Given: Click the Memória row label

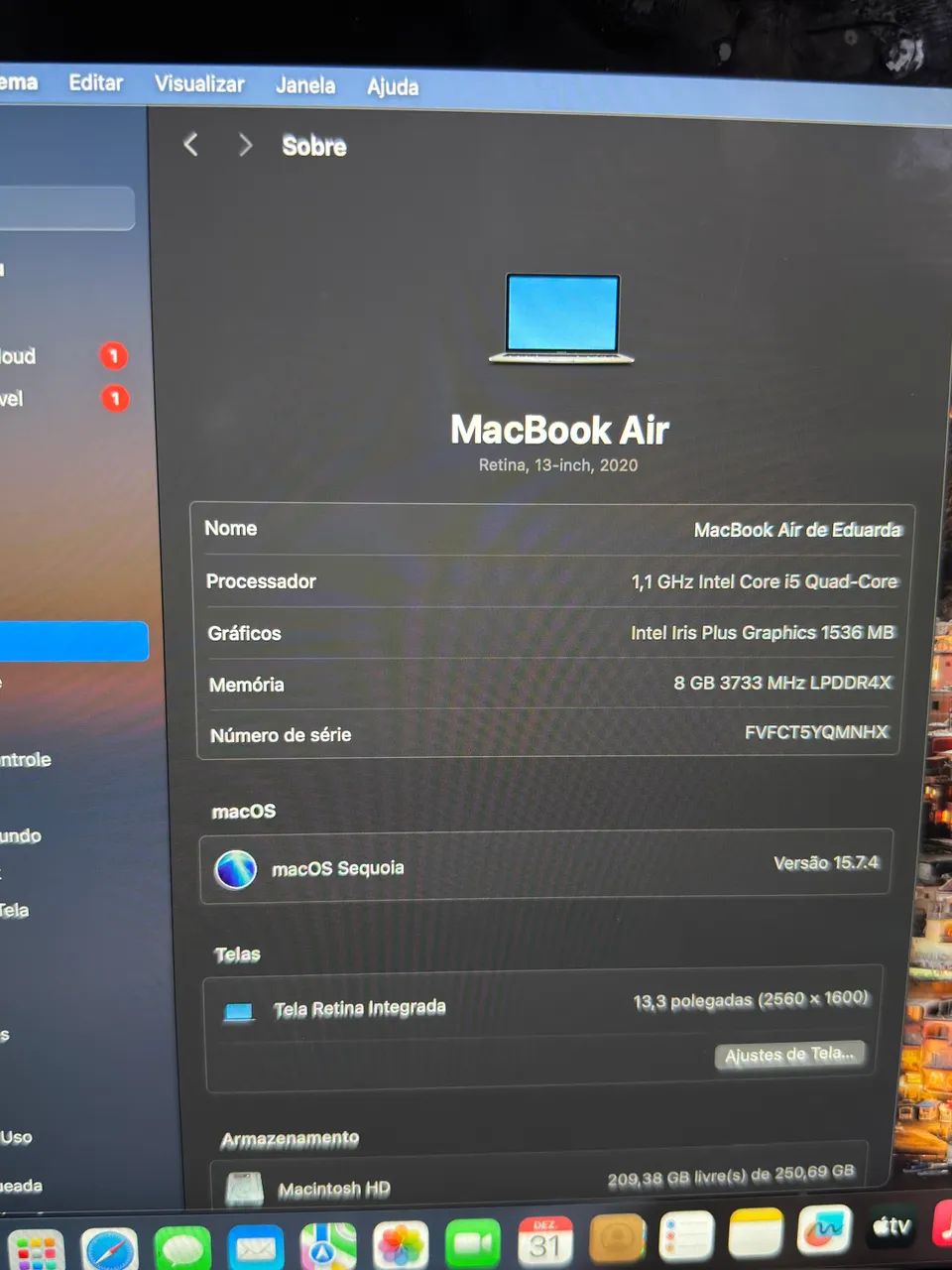Looking at the screenshot, I should 247,685.
